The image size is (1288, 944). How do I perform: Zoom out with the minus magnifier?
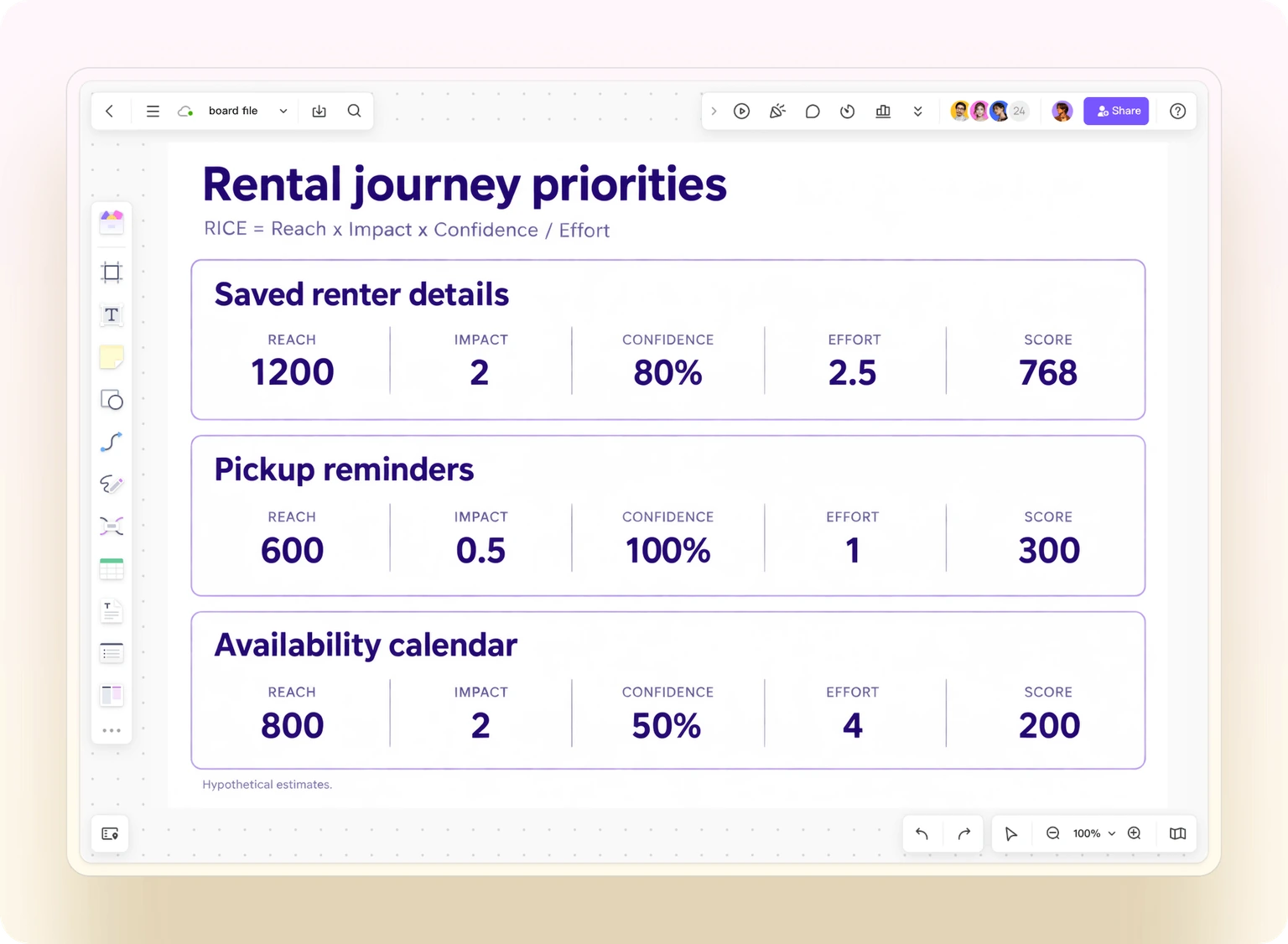[1053, 833]
